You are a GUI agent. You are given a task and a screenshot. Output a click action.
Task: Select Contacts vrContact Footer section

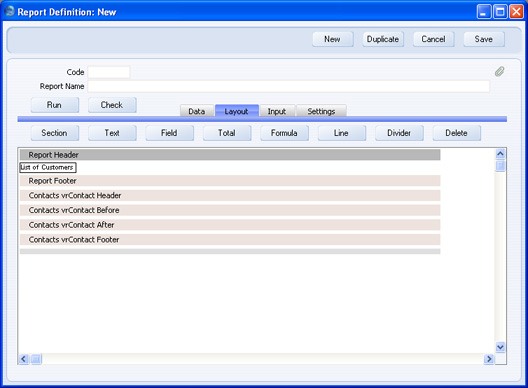tap(230, 239)
